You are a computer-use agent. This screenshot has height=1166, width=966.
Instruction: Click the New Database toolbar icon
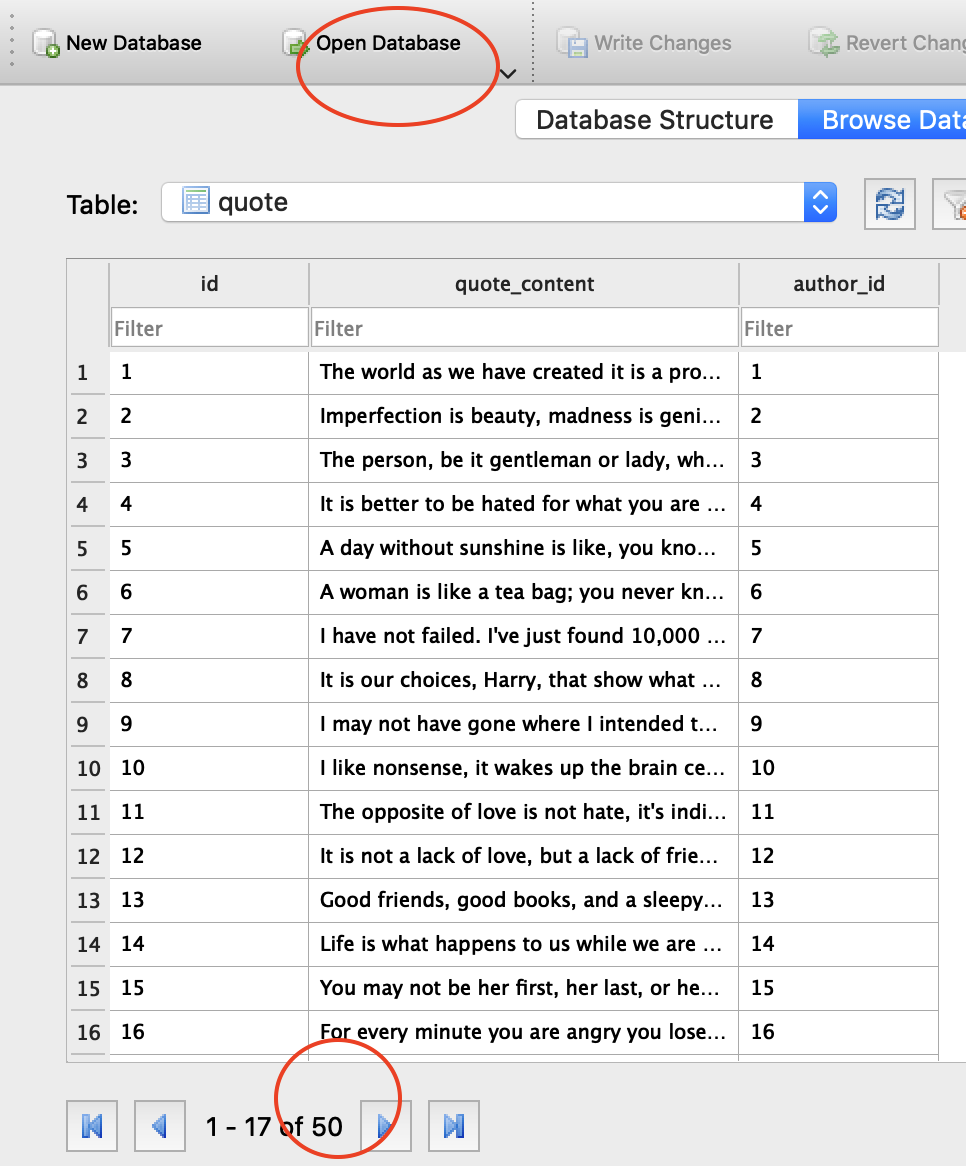46,43
